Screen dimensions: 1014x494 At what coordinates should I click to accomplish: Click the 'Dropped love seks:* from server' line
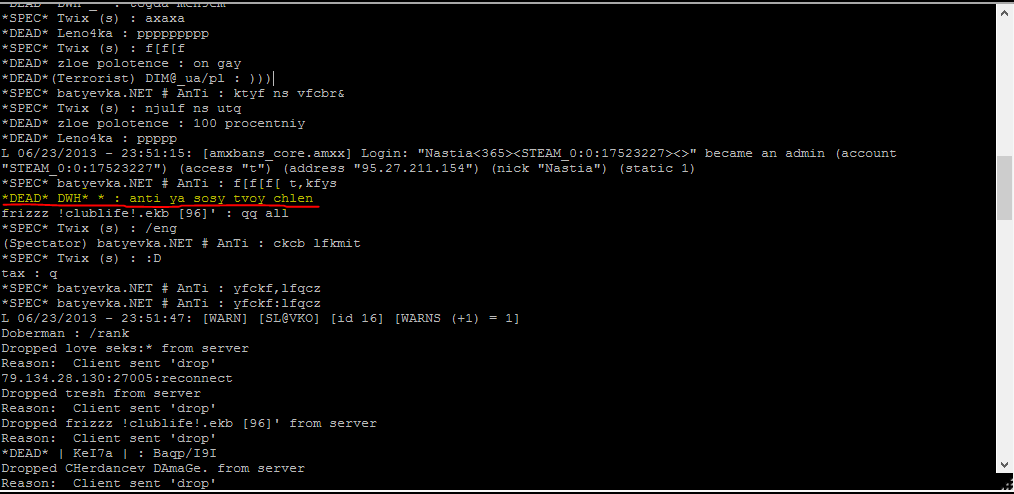(125, 348)
